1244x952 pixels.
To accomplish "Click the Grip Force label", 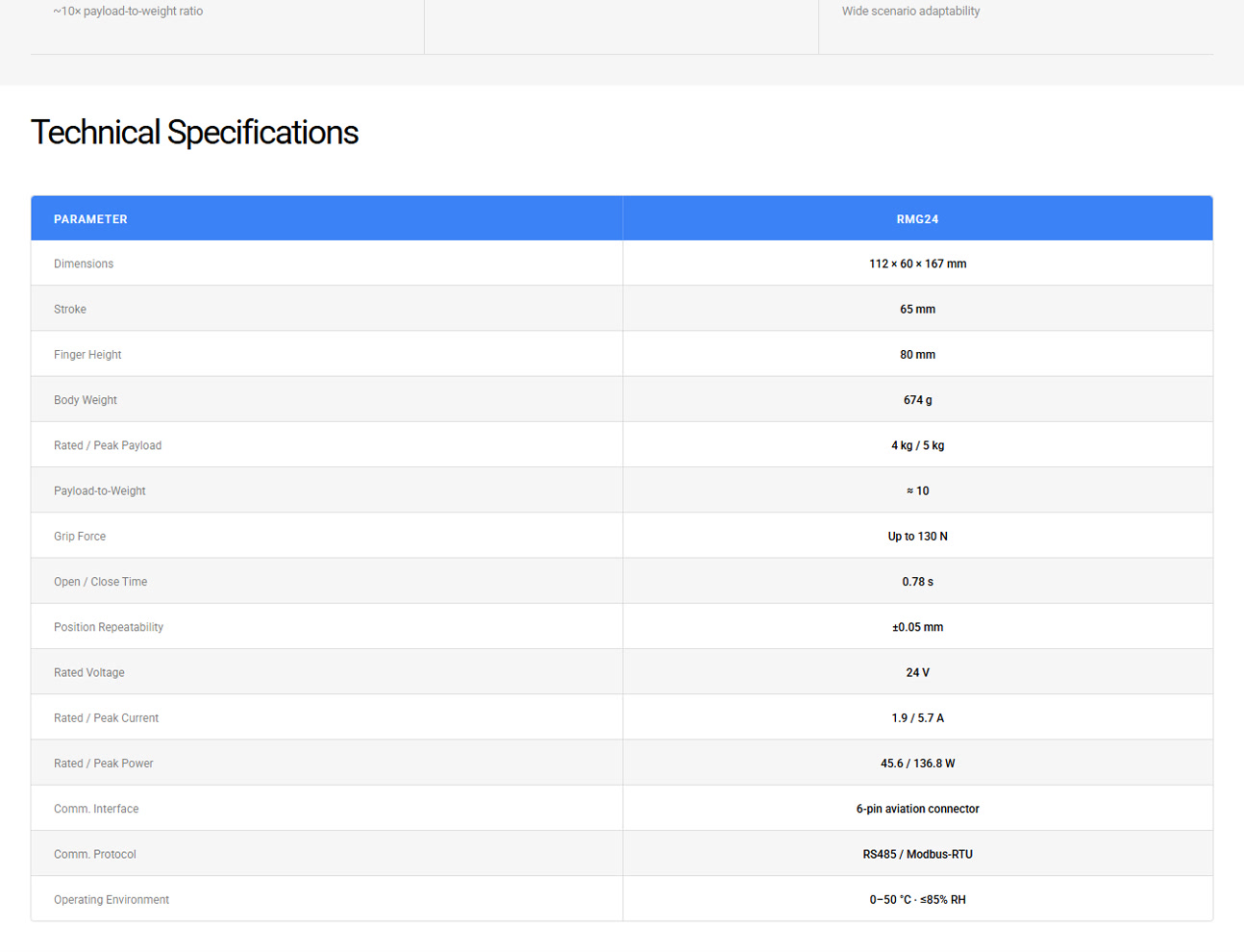I will pos(80,537).
